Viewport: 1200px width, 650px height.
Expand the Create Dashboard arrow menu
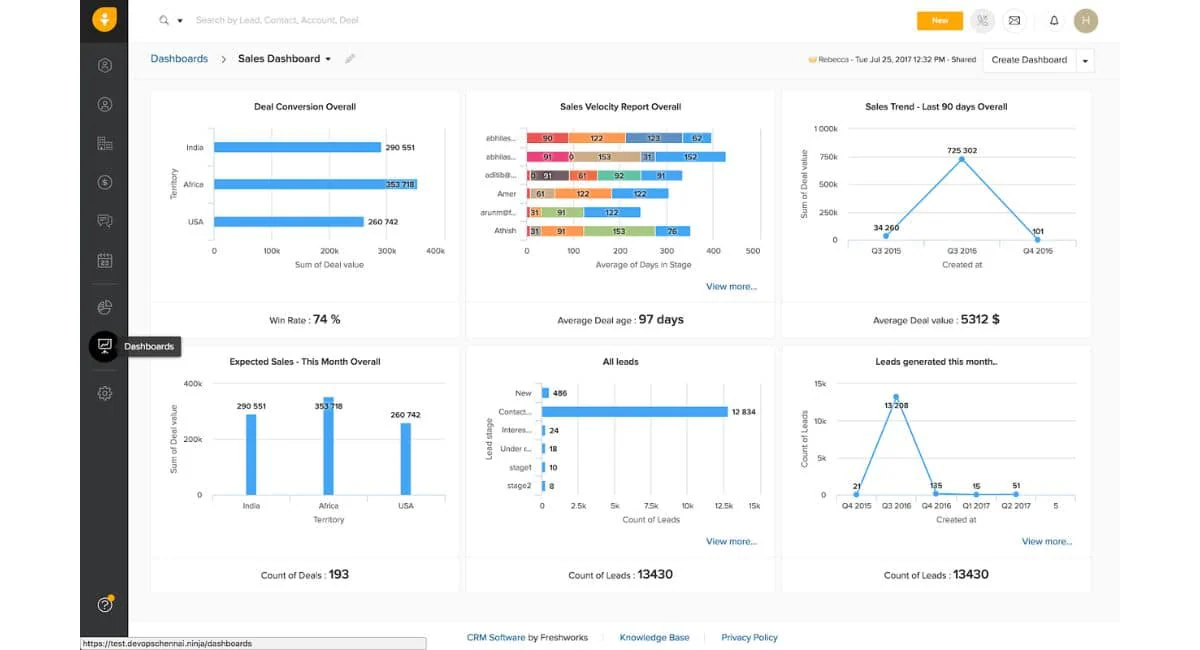click(x=1085, y=60)
